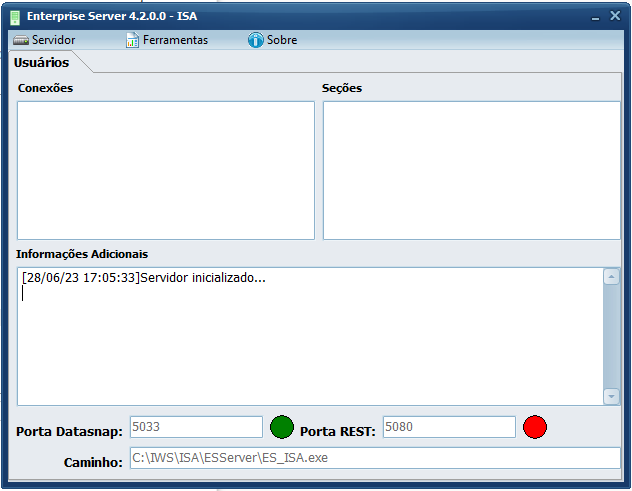Click inside the Seções list box
This screenshot has height=491, width=632.
[x=471, y=170]
